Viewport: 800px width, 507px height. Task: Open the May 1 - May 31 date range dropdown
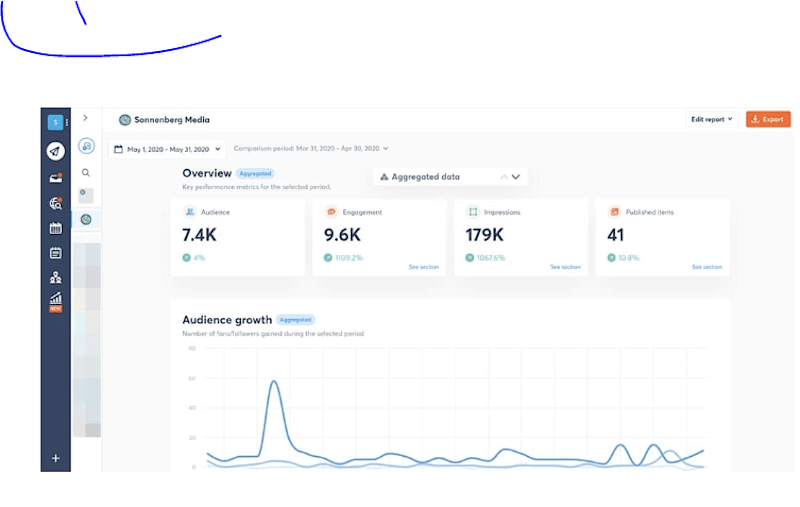point(167,149)
